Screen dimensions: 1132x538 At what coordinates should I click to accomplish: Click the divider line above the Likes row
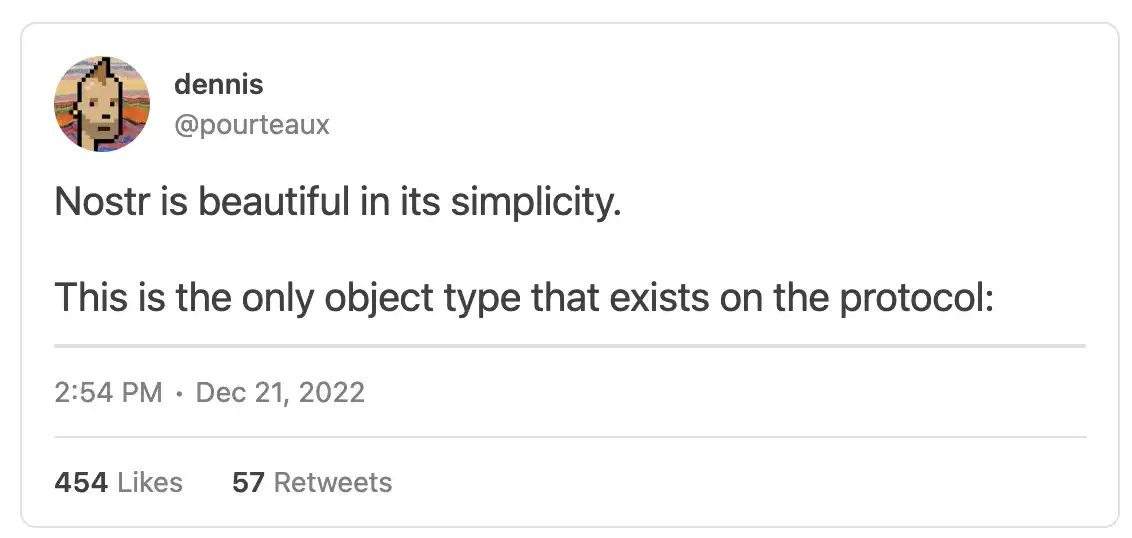[x=569, y=437]
